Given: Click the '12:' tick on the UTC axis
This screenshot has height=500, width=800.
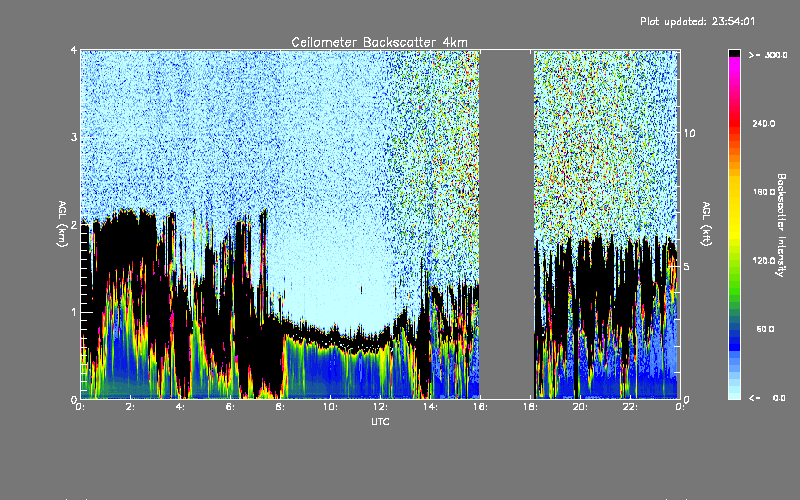Looking at the screenshot, I should [380, 407].
